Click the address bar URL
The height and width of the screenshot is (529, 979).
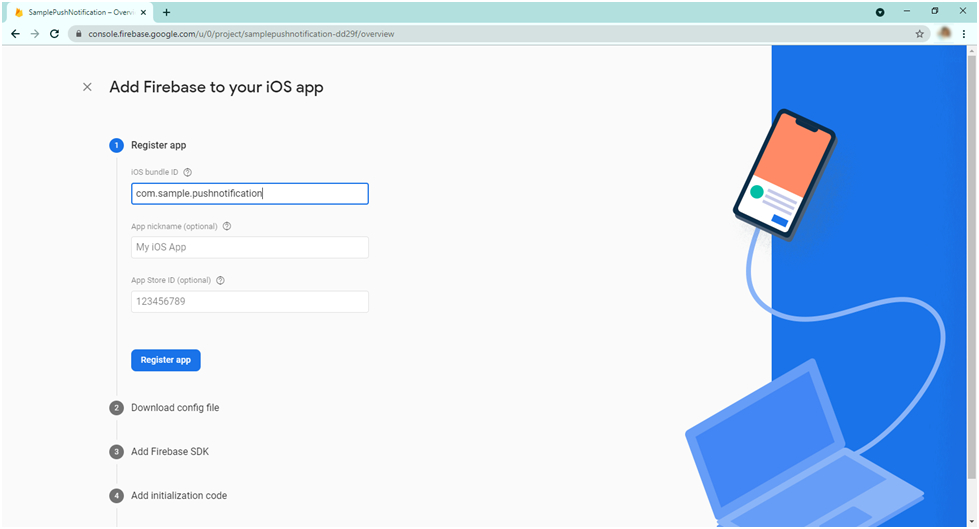(x=241, y=34)
